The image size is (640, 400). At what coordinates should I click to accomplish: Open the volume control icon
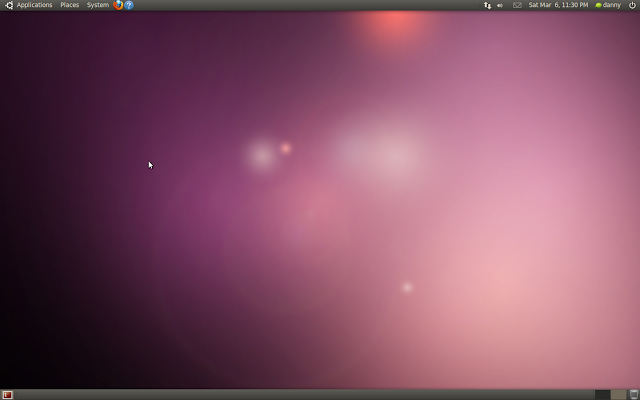500,5
